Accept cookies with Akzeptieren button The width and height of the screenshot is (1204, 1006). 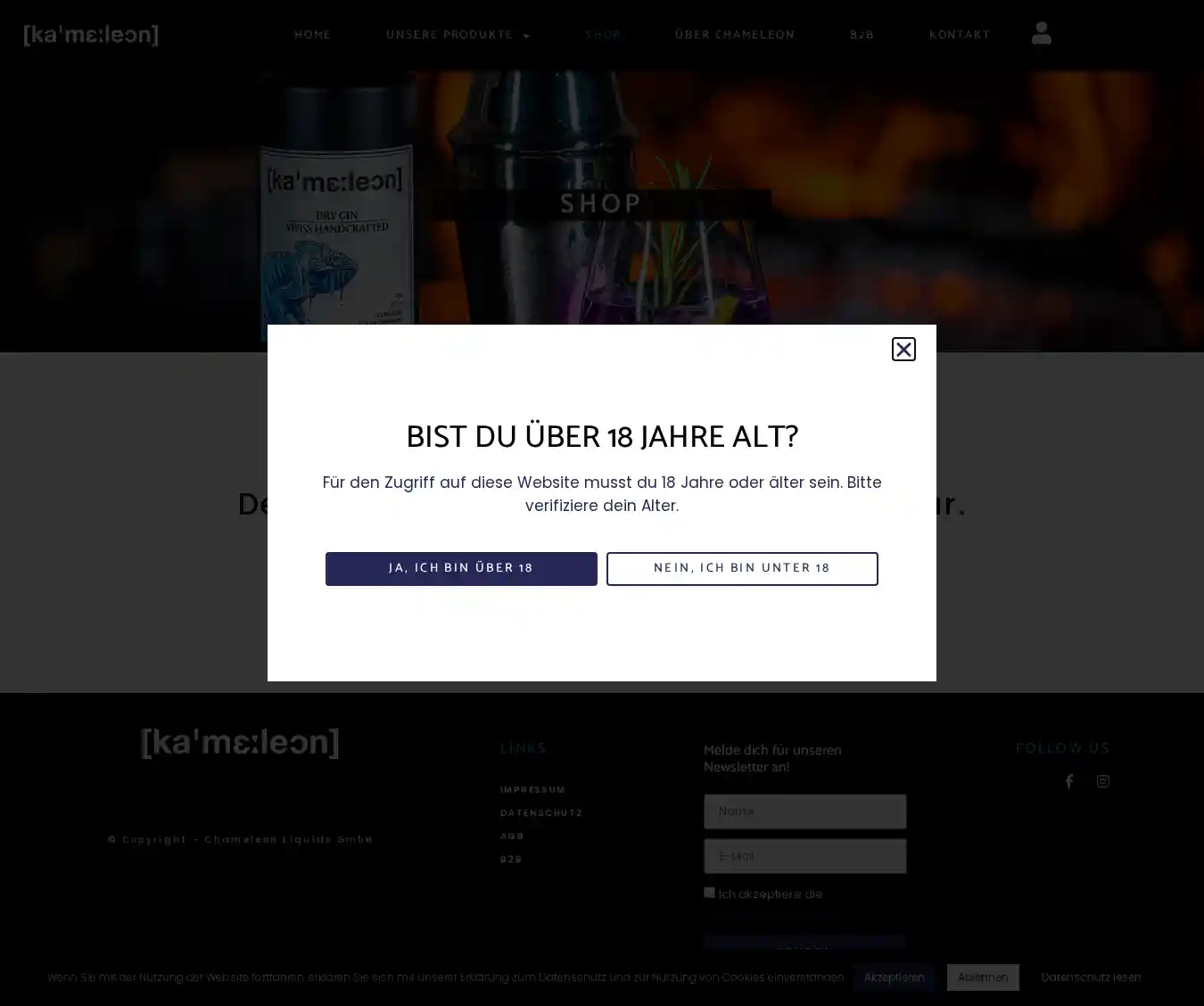[894, 977]
